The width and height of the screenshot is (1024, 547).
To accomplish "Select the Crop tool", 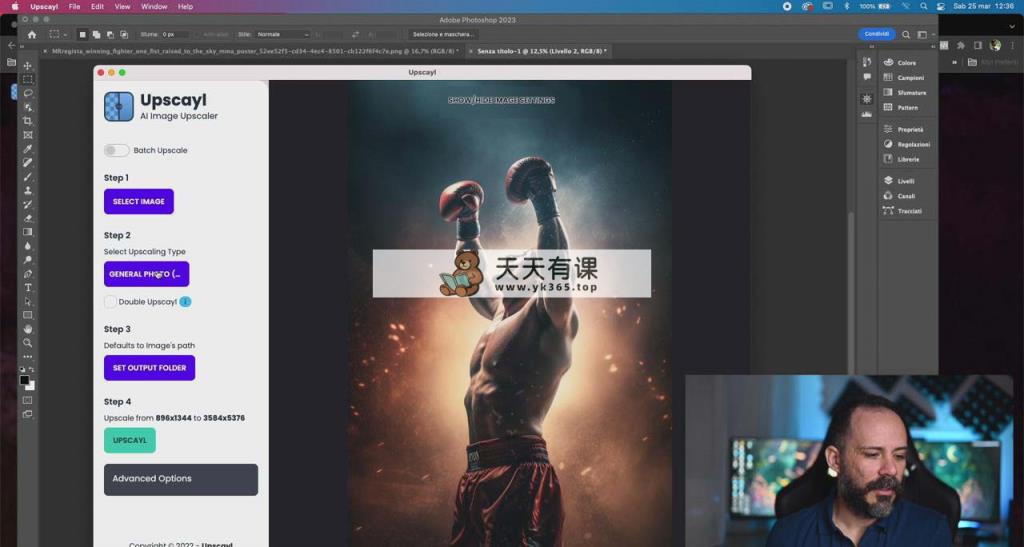I will tap(27, 121).
